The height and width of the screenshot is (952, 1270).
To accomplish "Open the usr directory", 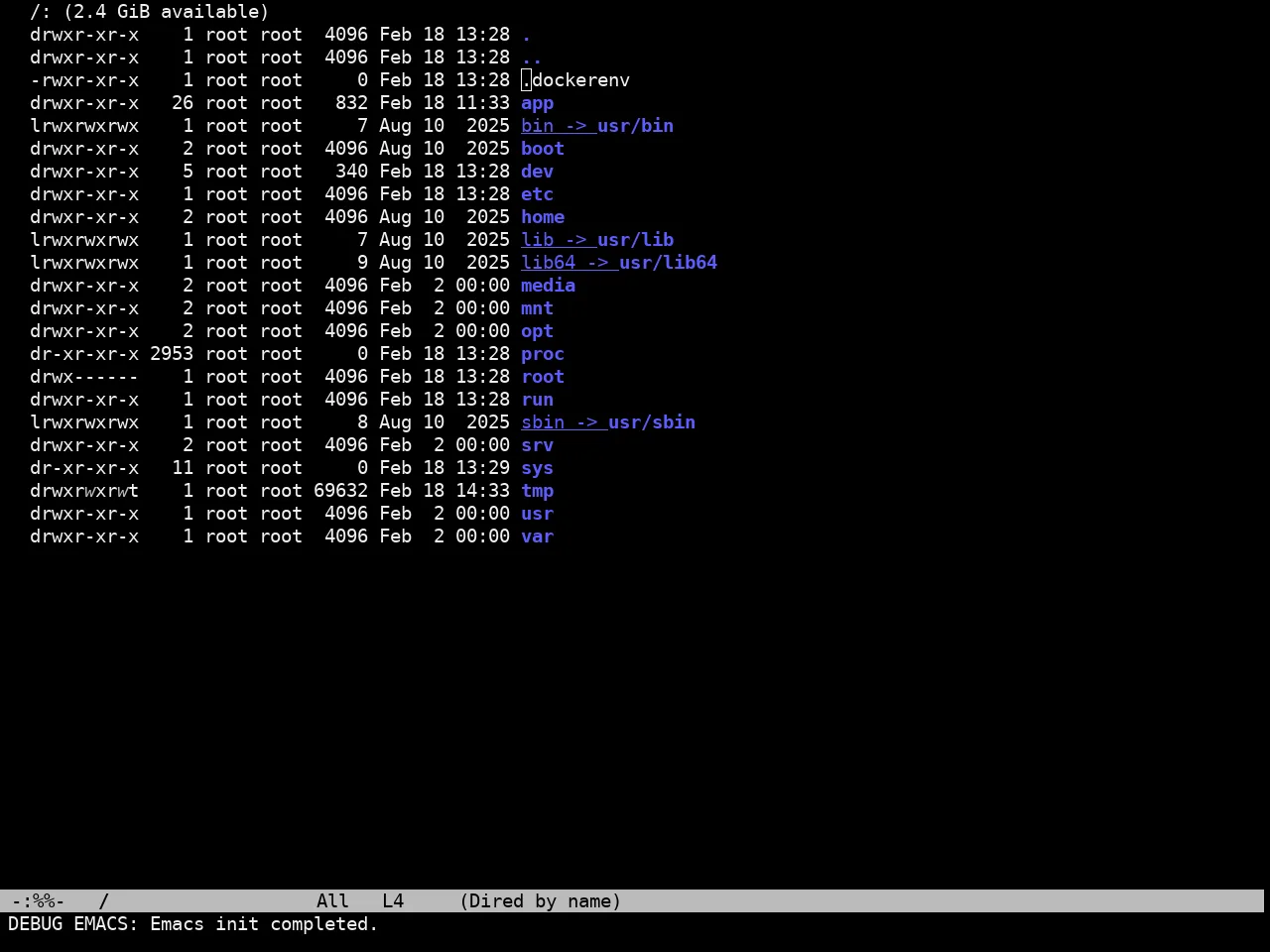I will click(537, 514).
